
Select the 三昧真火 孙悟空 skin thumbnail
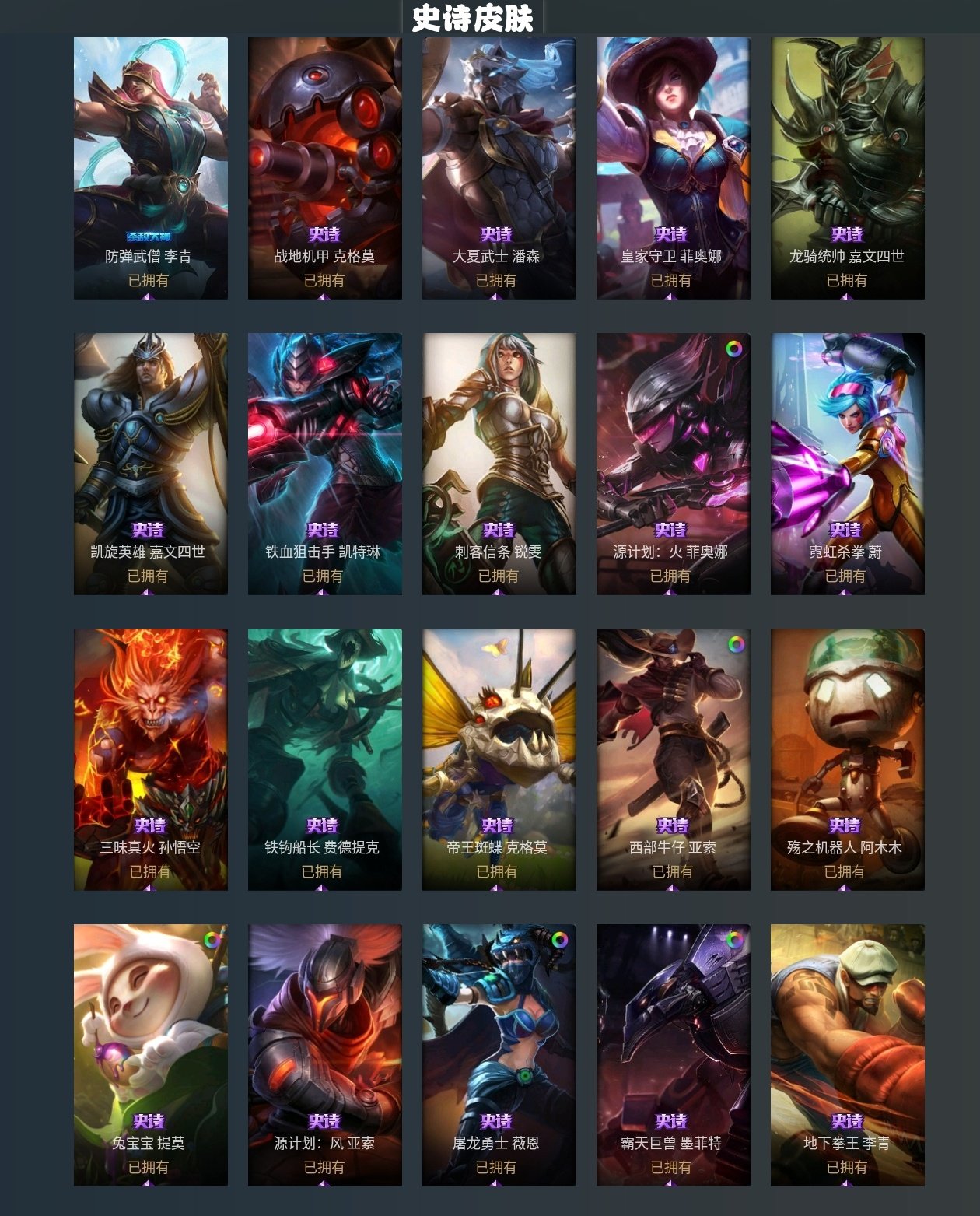coord(151,759)
